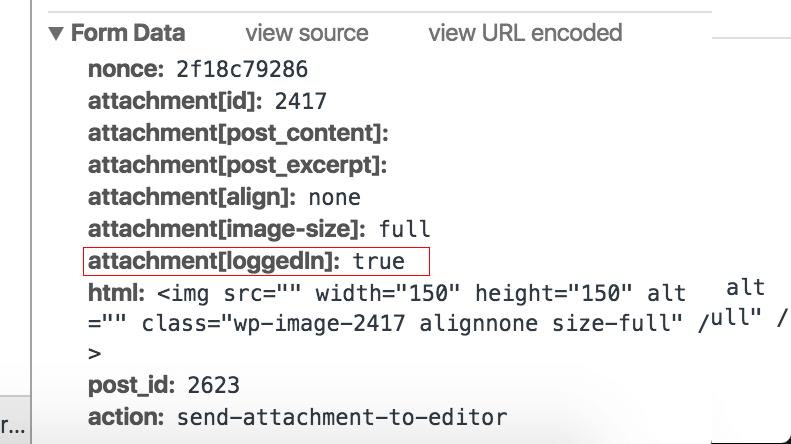Screen dimensions: 791x444
Task: Select the nonce value 2f18c79286
Action: click(x=242, y=70)
